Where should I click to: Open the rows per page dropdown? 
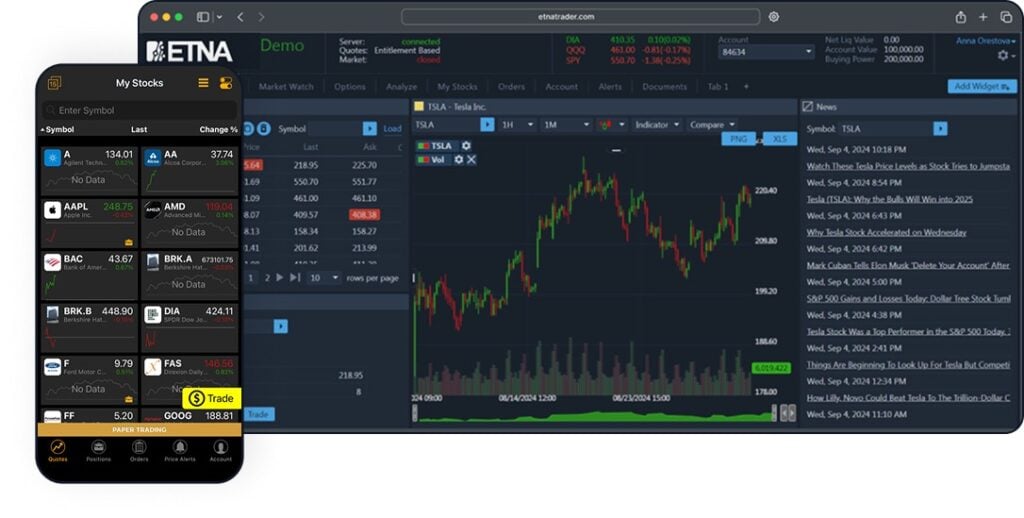pyautogui.click(x=324, y=278)
